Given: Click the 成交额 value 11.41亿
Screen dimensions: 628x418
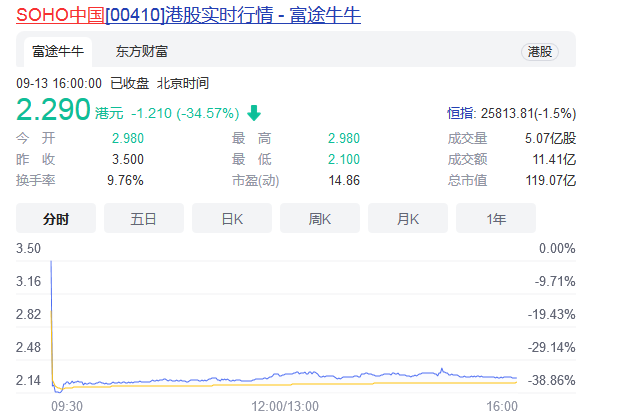Looking at the screenshot, I should (554, 159).
